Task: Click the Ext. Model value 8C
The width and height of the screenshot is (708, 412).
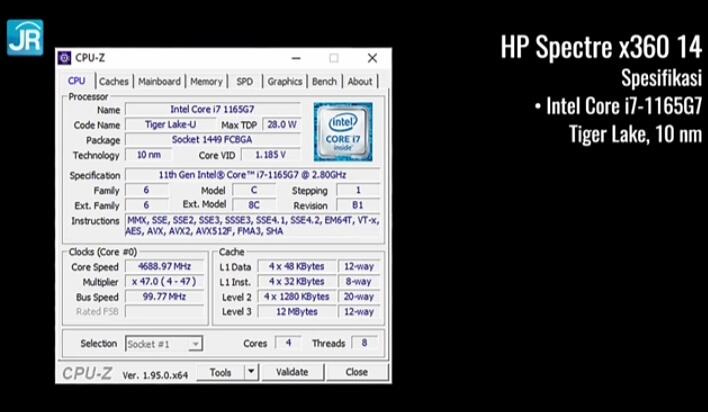Action: point(254,205)
